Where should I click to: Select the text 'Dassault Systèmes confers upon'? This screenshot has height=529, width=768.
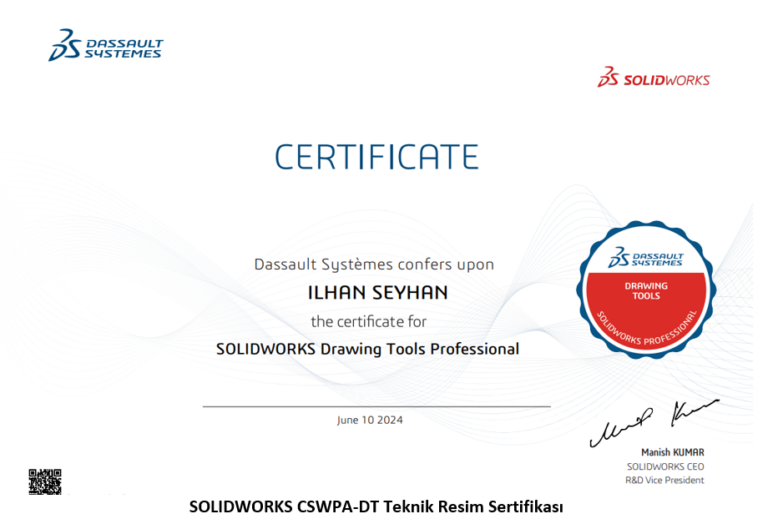373,264
